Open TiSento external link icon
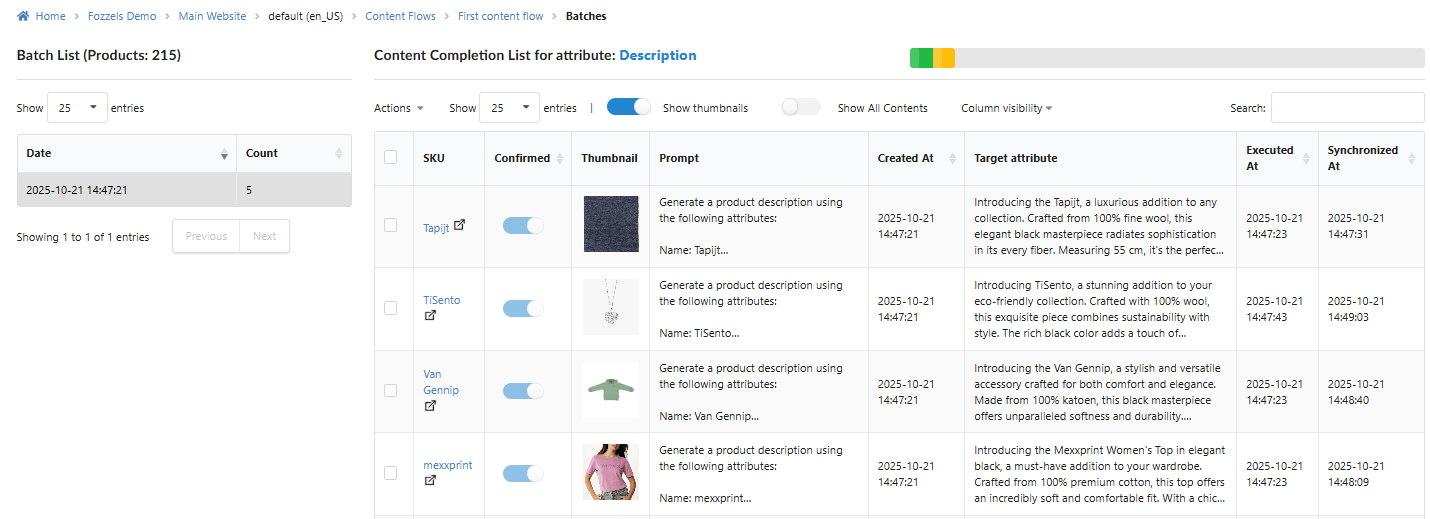The height and width of the screenshot is (519, 1430). [430, 315]
